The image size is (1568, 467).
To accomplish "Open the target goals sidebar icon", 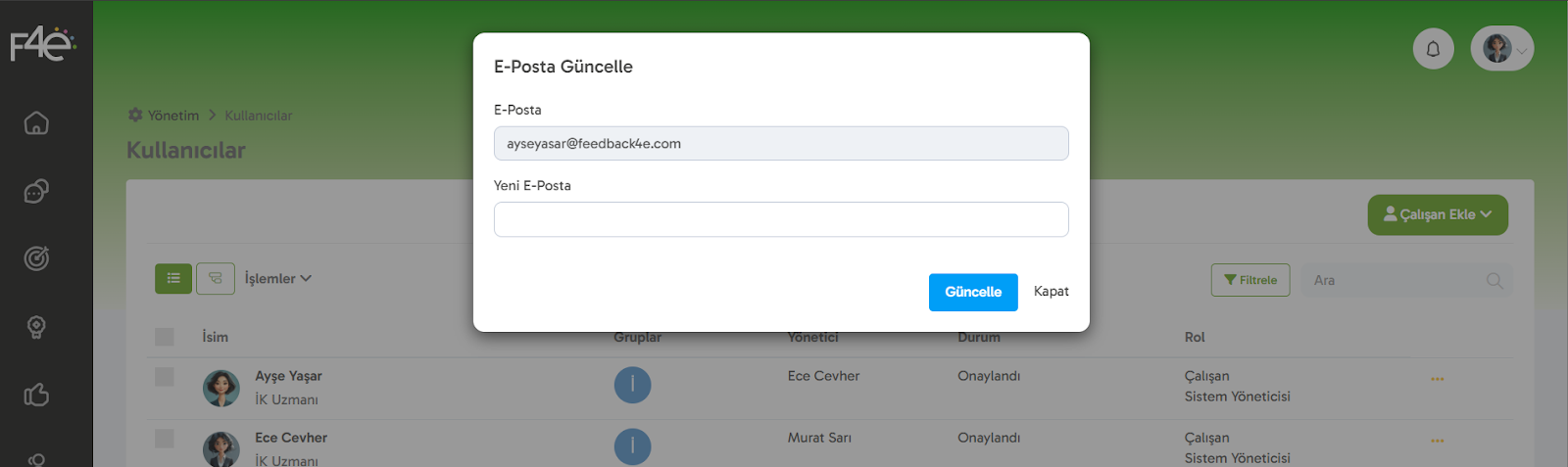I will (x=36, y=258).
